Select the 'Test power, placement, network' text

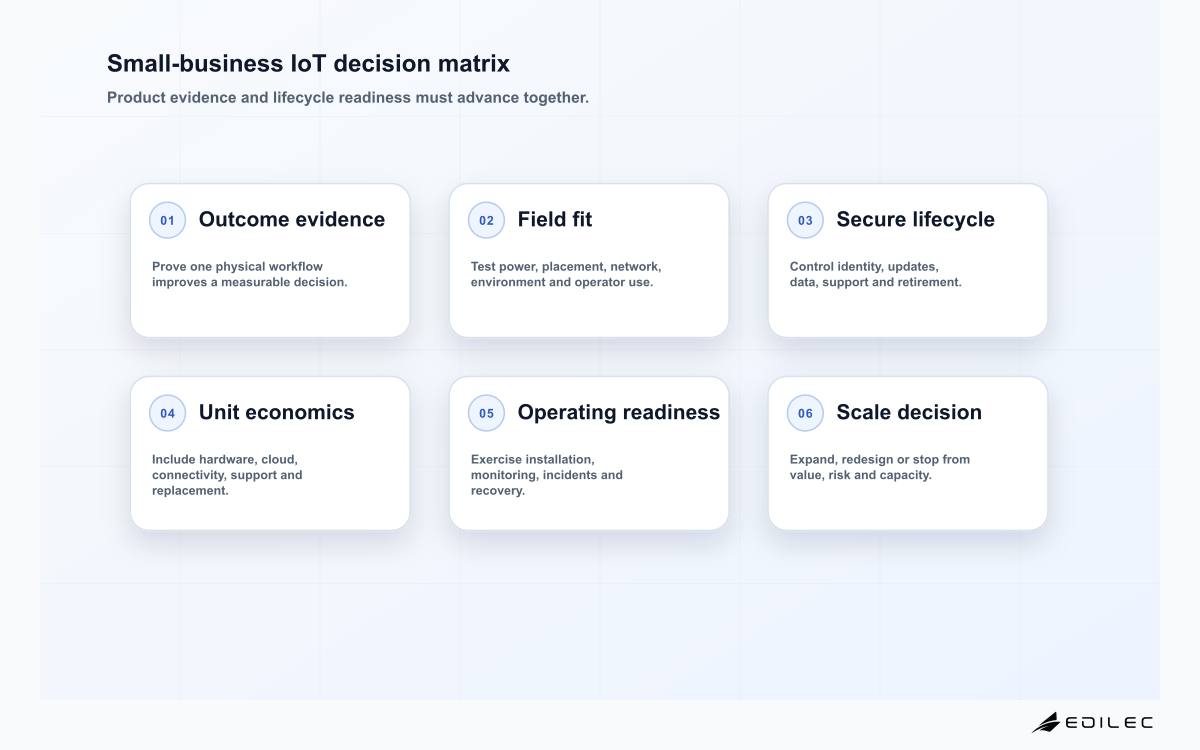coord(566,274)
